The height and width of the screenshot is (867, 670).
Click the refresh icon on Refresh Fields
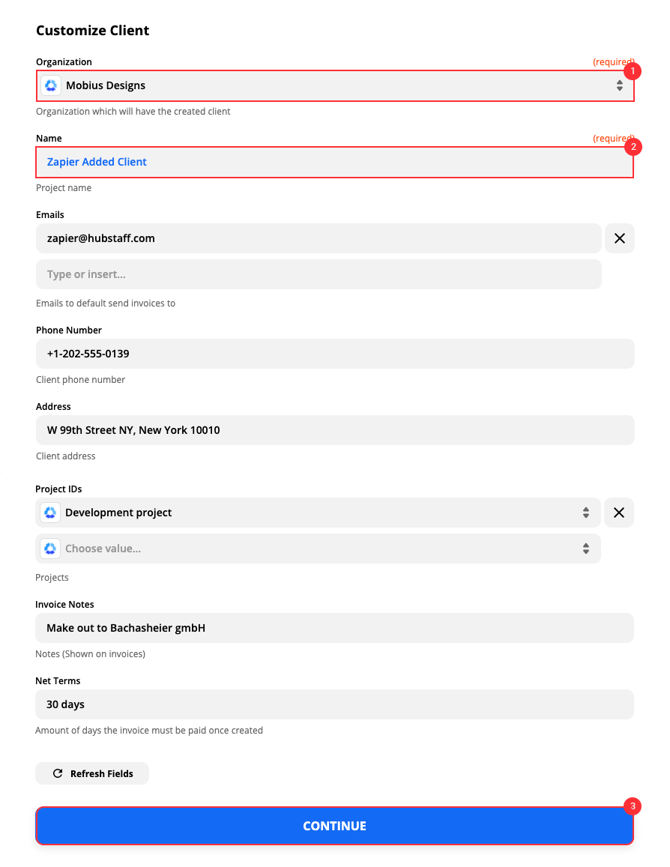[58, 774]
